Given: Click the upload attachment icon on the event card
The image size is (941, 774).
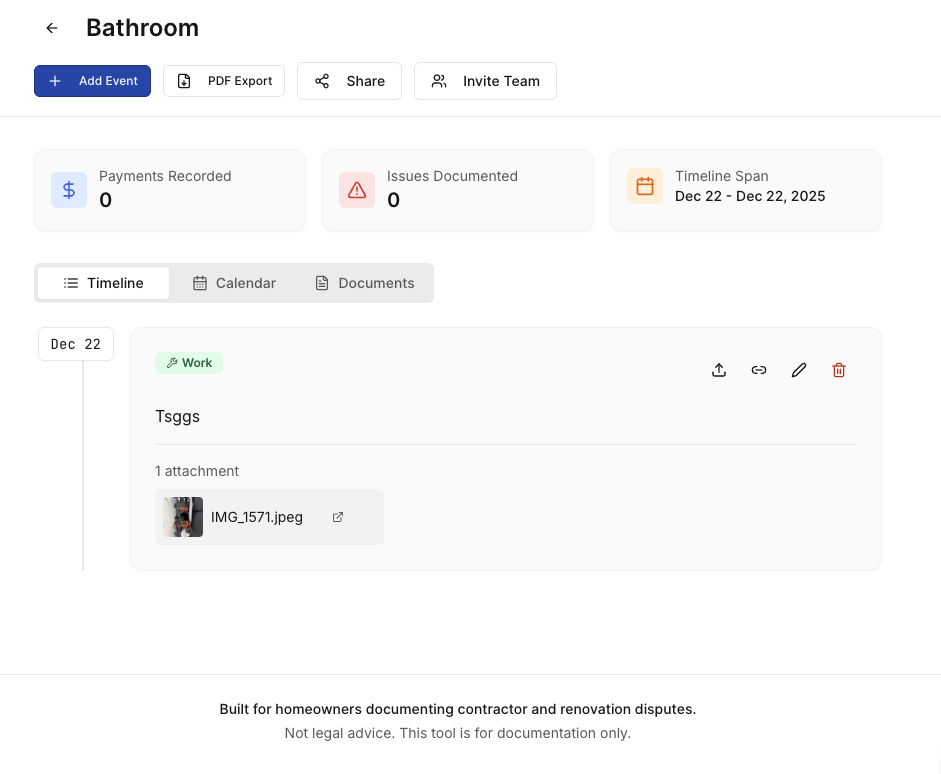Looking at the screenshot, I should click(x=719, y=370).
